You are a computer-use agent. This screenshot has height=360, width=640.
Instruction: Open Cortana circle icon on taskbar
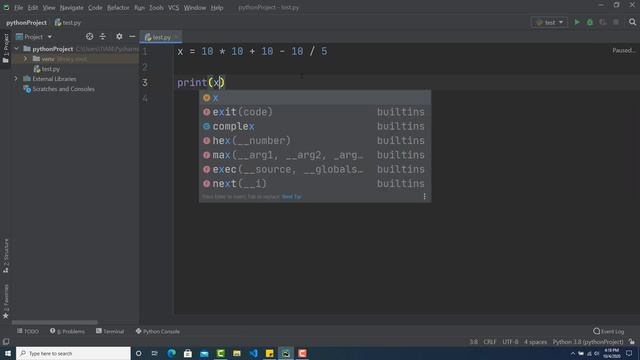pyautogui.click(x=138, y=353)
